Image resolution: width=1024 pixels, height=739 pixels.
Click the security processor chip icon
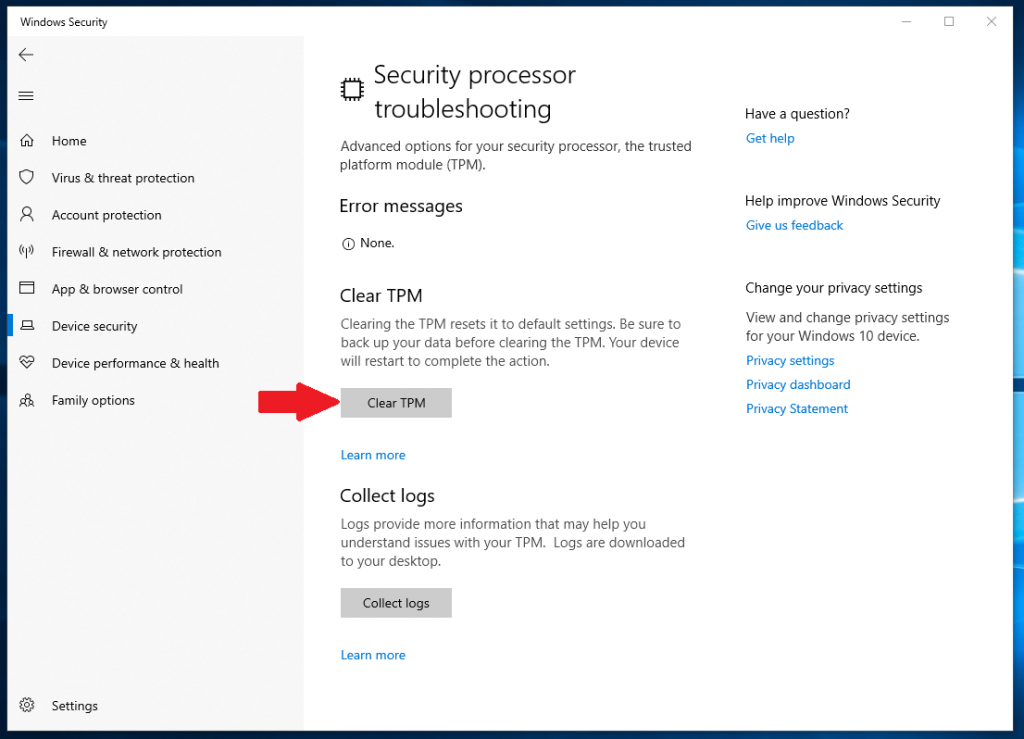point(352,89)
